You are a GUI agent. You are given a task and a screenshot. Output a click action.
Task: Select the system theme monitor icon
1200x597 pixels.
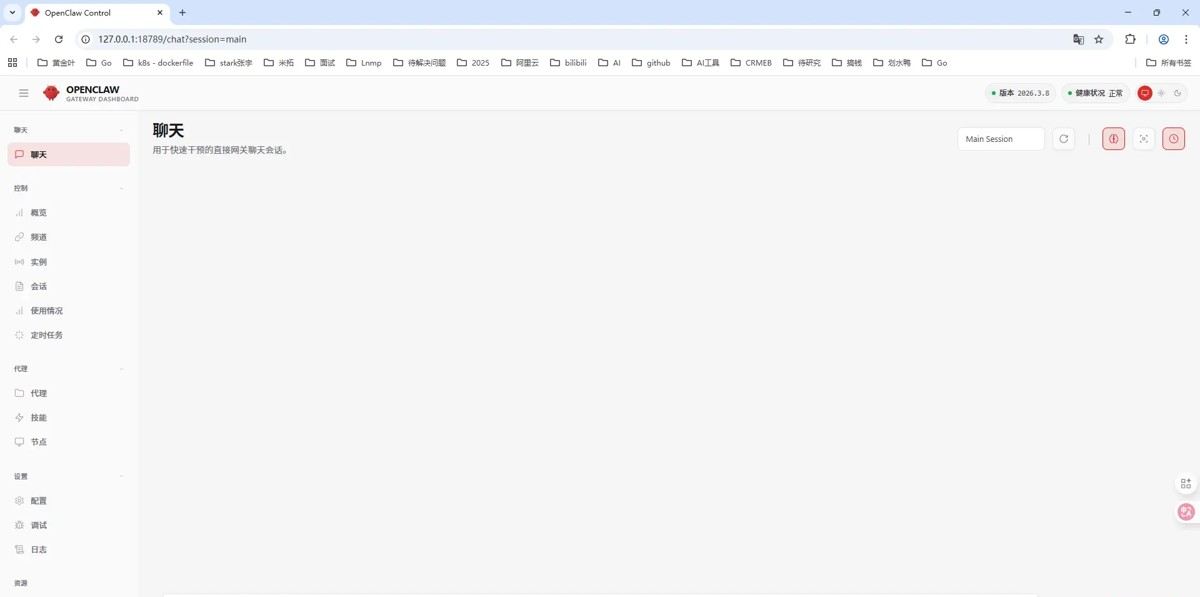(1145, 93)
